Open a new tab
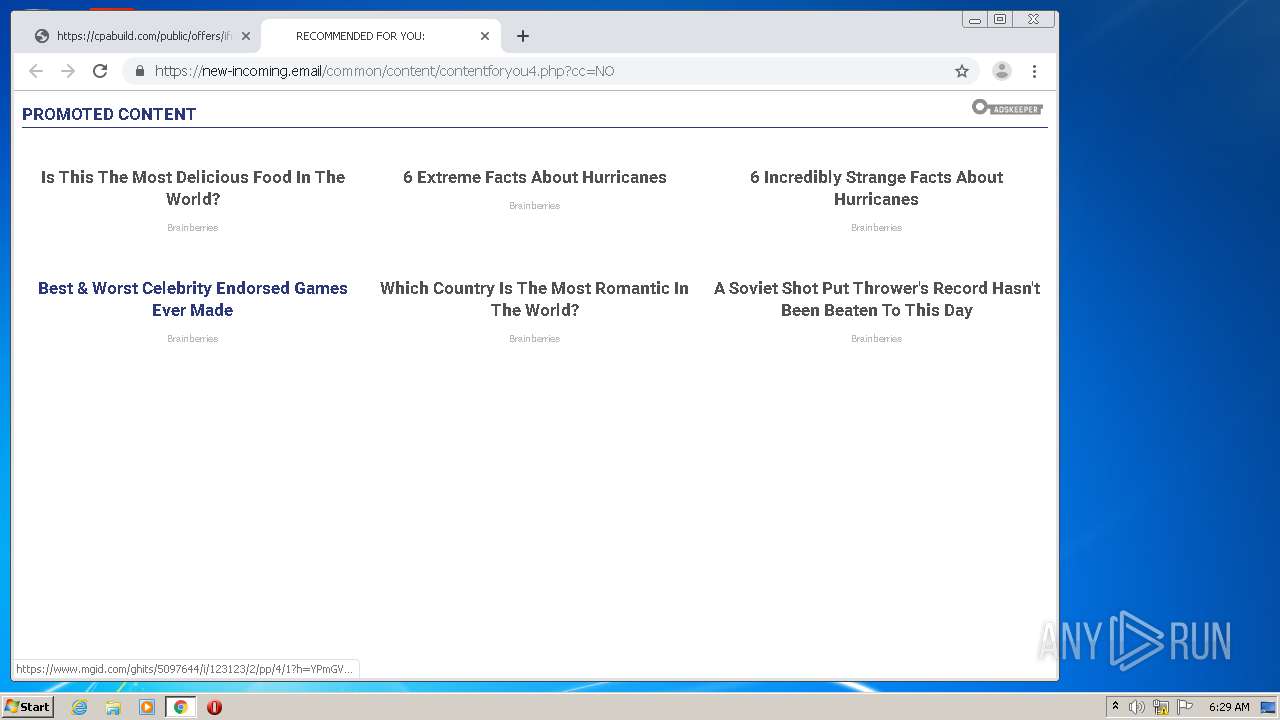Viewport: 1280px width, 720px height. pyautogui.click(x=522, y=36)
